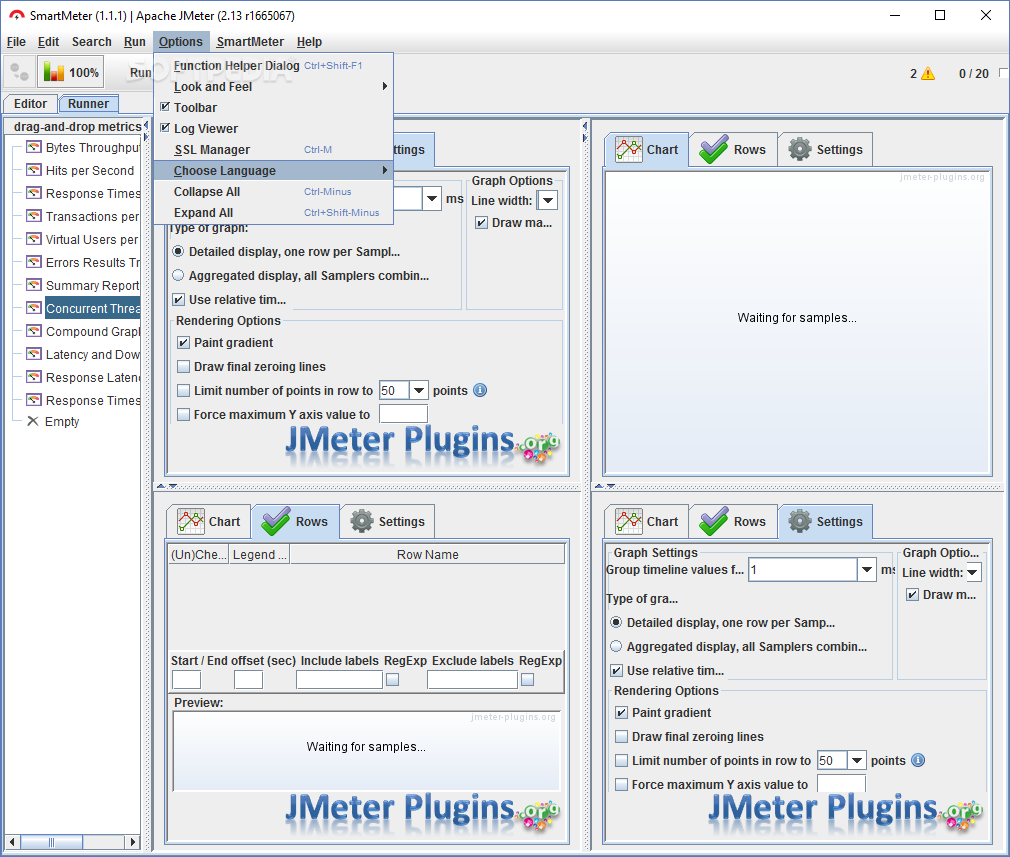Screen dimensions: 1010x857
Task: Click the X icon beside Empty
Action: (33, 421)
